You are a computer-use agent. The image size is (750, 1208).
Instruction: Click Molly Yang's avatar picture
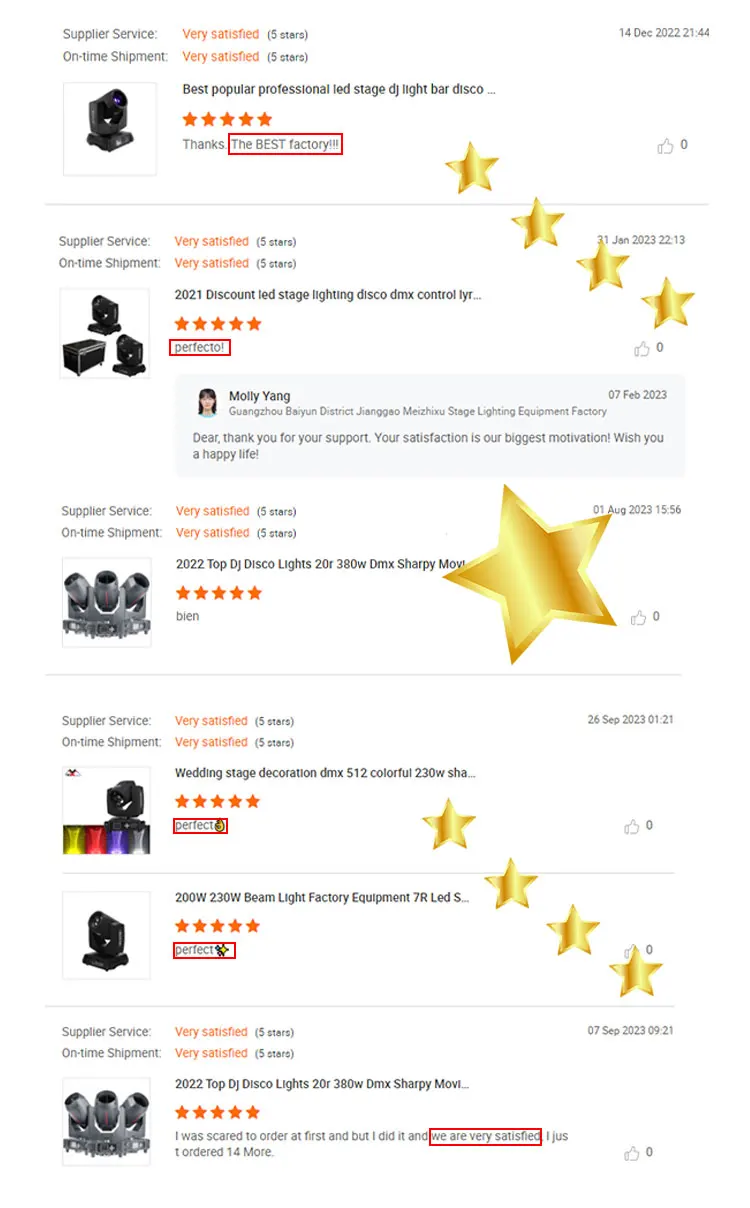[208, 402]
